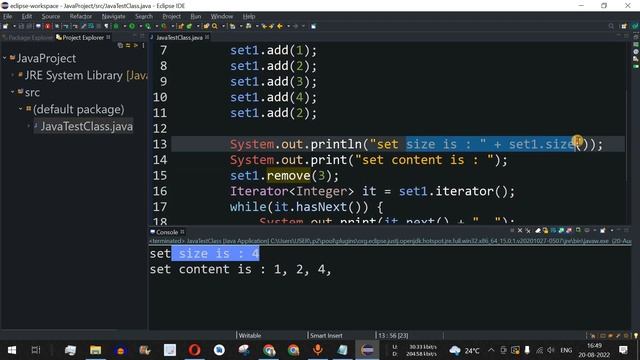Click Remove Launch X in Console toolbar
The image size is (640, 360).
tap(520, 231)
